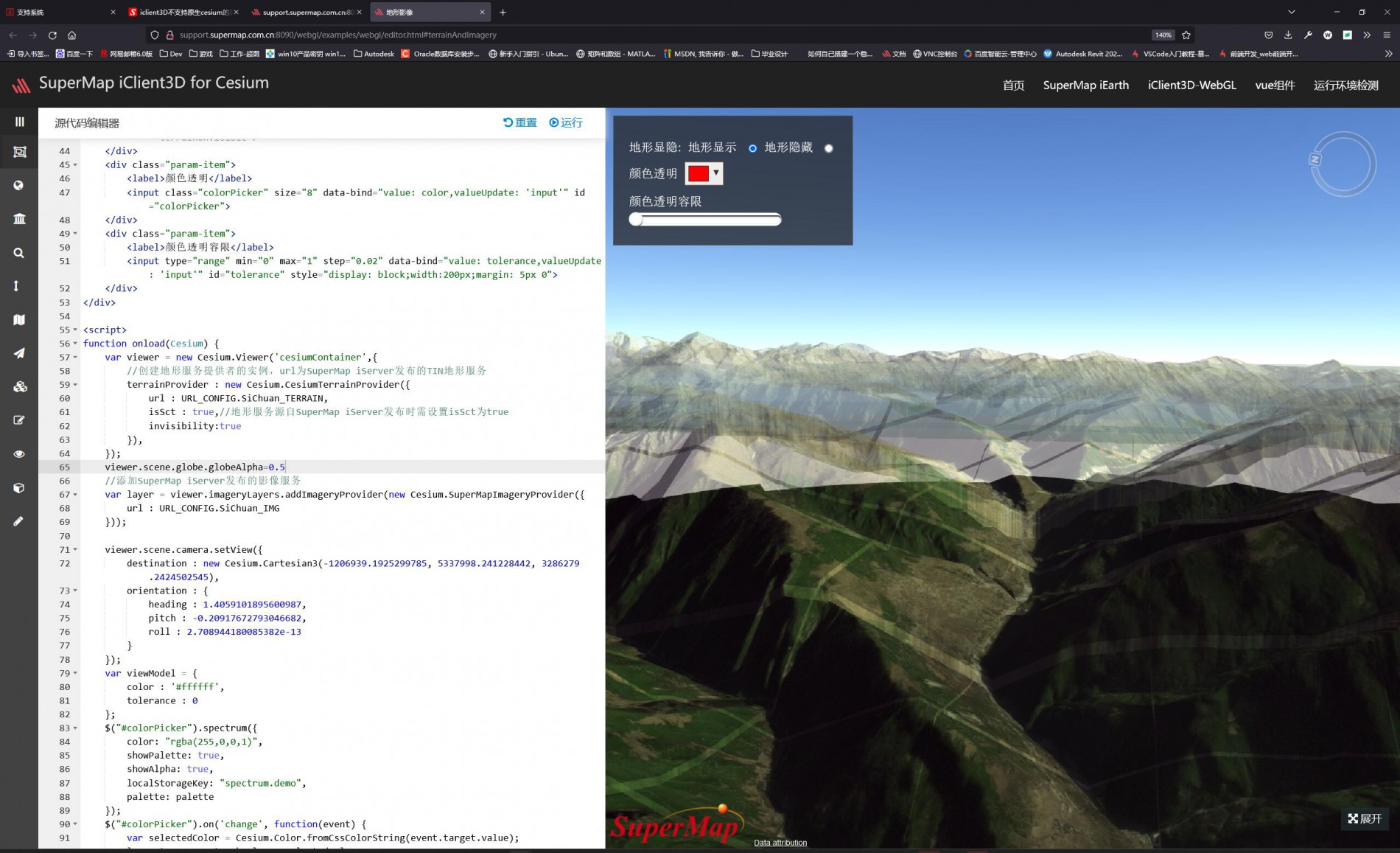Click 运行 run code button
Image resolution: width=1400 pixels, height=853 pixels.
[x=566, y=122]
